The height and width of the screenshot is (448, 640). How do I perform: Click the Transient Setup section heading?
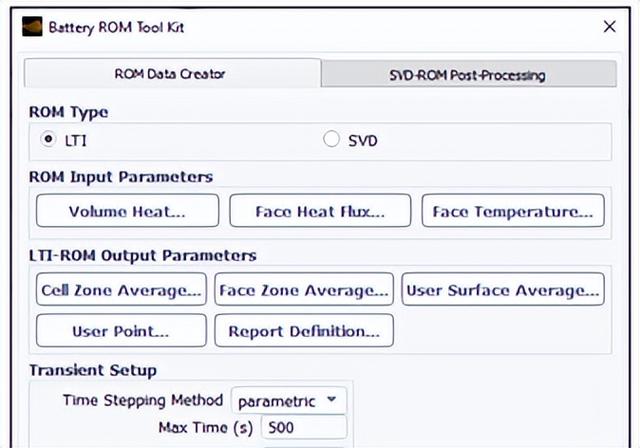tap(92, 371)
